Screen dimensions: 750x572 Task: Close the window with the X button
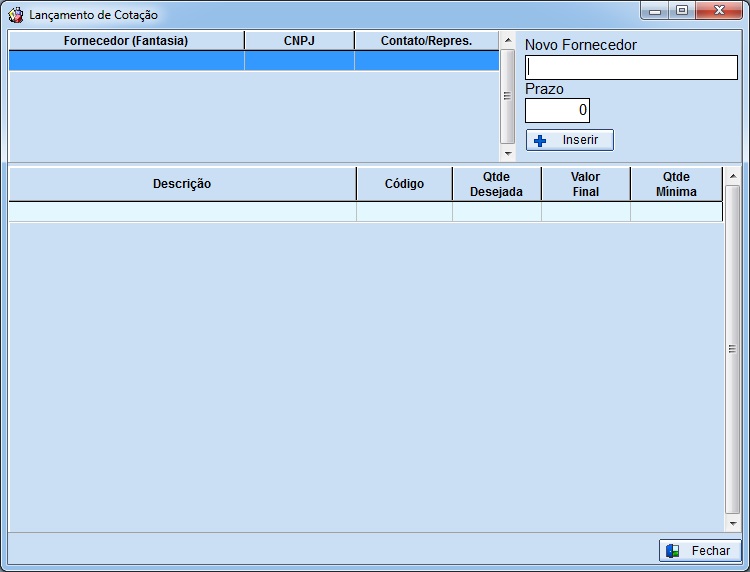719,11
